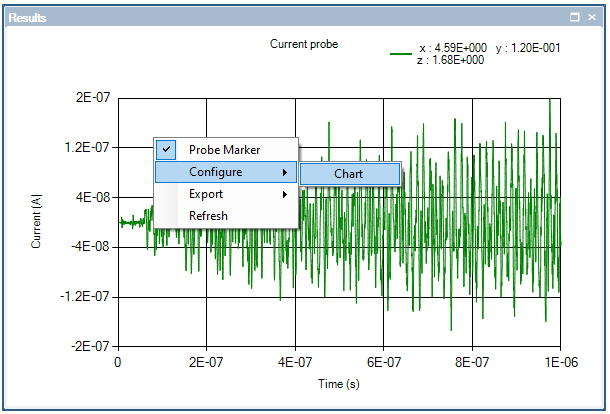The image size is (610, 414).
Task: Click the y-axis value -2E-07
Action: click(x=90, y=346)
